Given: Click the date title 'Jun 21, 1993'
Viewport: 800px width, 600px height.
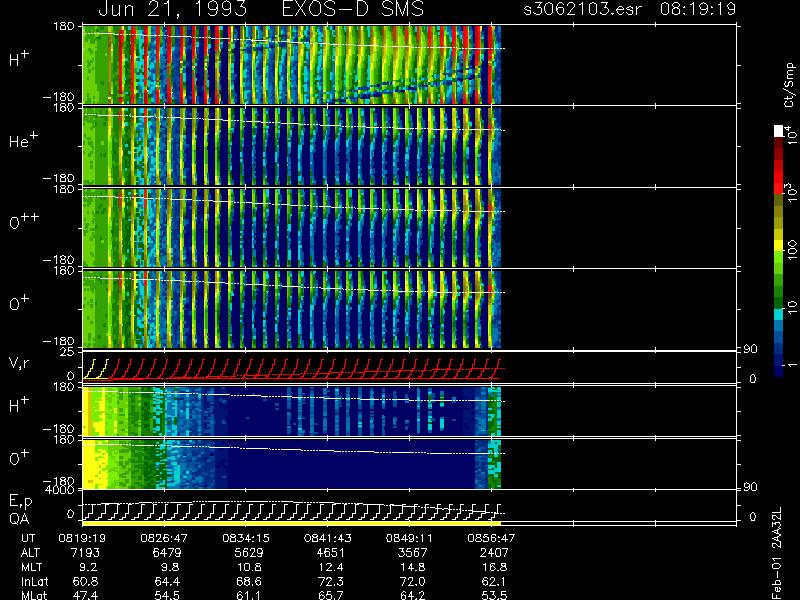Looking at the screenshot, I should [x=172, y=9].
